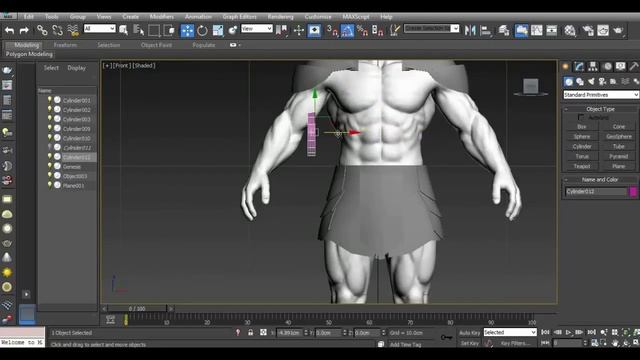640x360 pixels.
Task: Choose the Rectangular Selection Region tool
Action: [154, 30]
